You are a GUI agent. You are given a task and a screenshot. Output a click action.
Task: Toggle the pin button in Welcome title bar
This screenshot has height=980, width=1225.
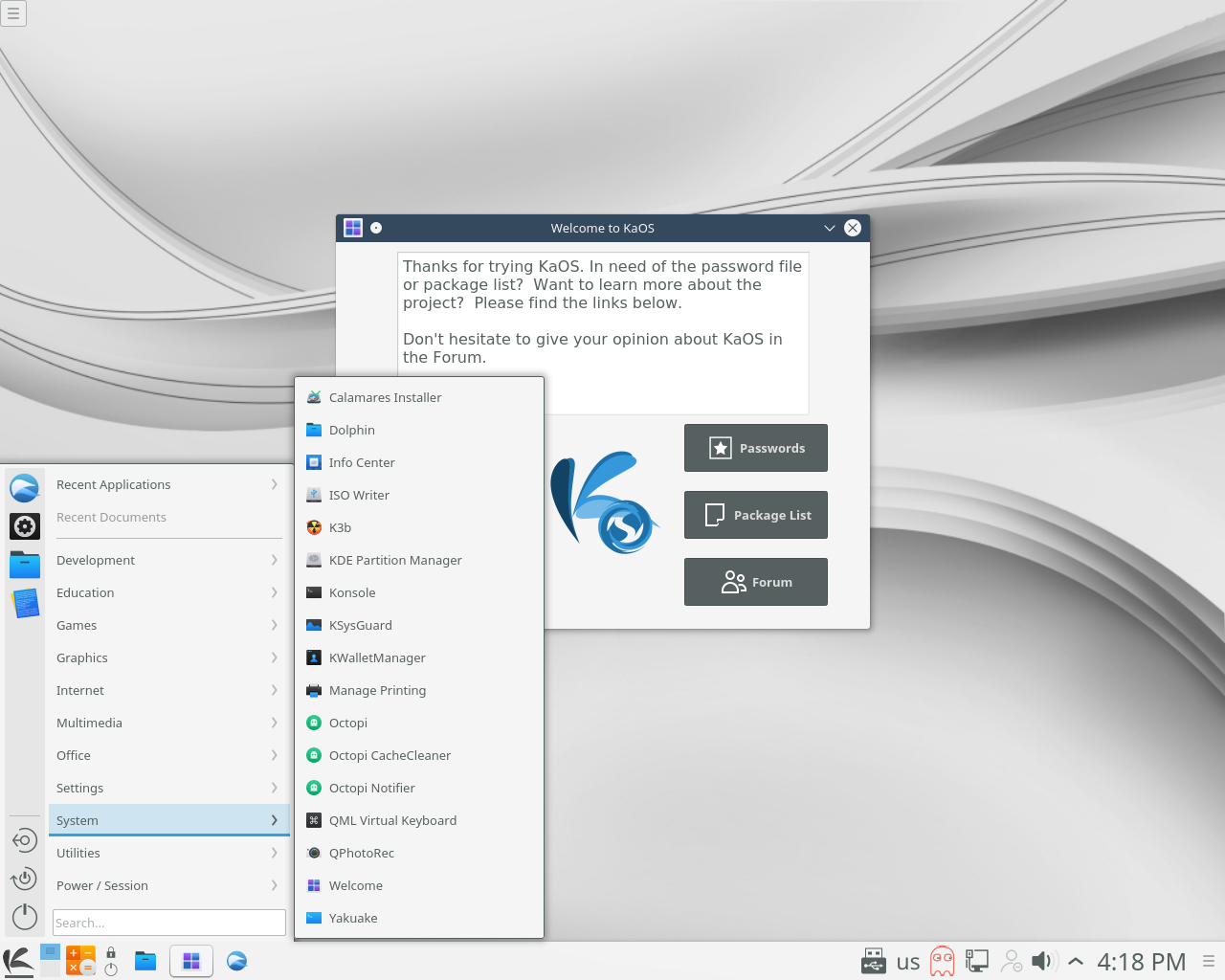[x=376, y=228]
